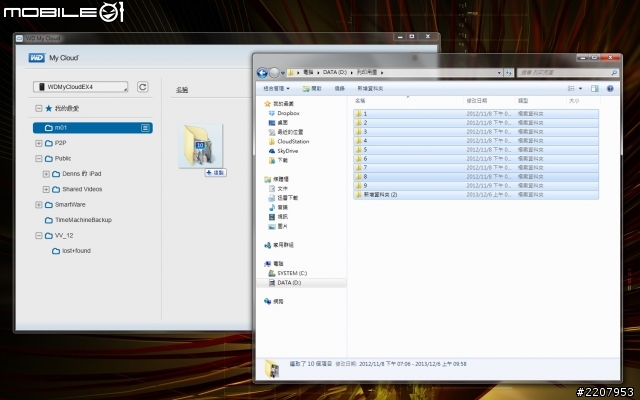Click the blue help question mark icon
This screenshot has height=400, width=640.
[610, 89]
